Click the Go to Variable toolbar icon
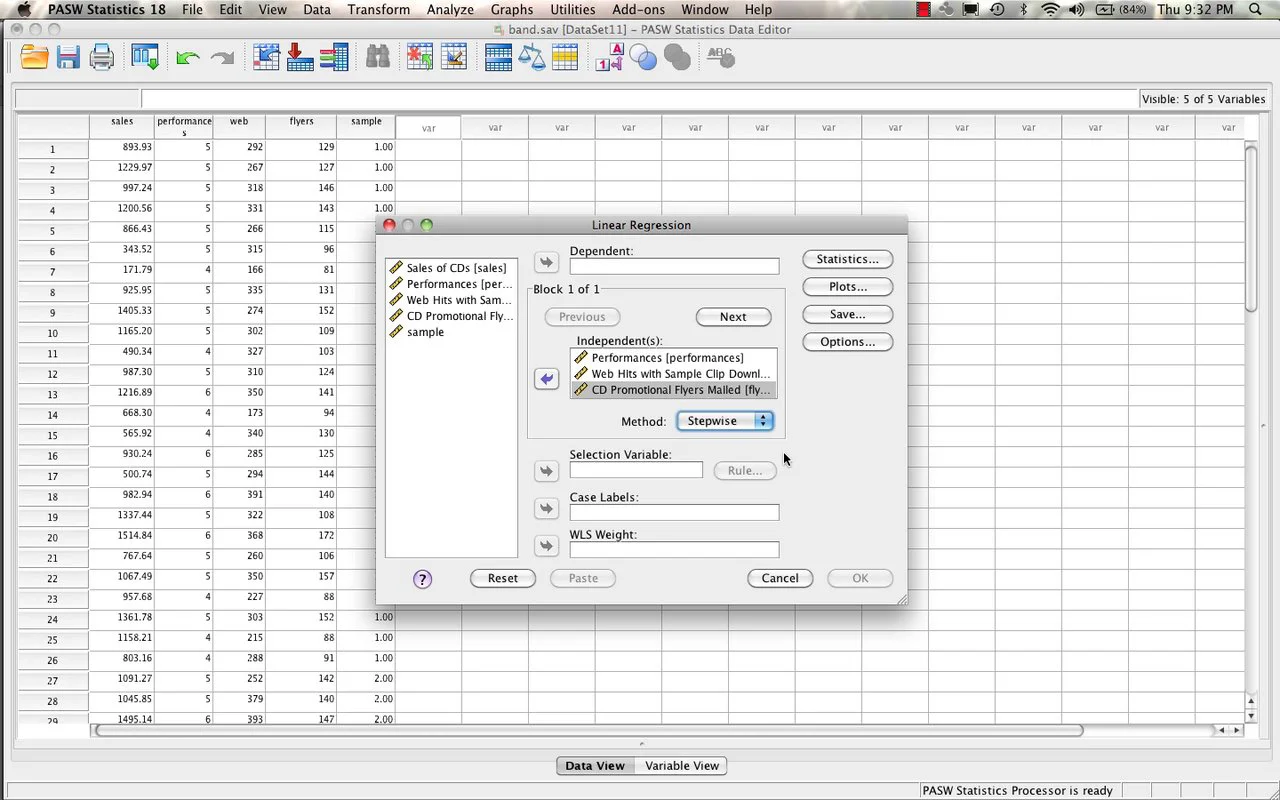This screenshot has height=800, width=1280. 300,57
